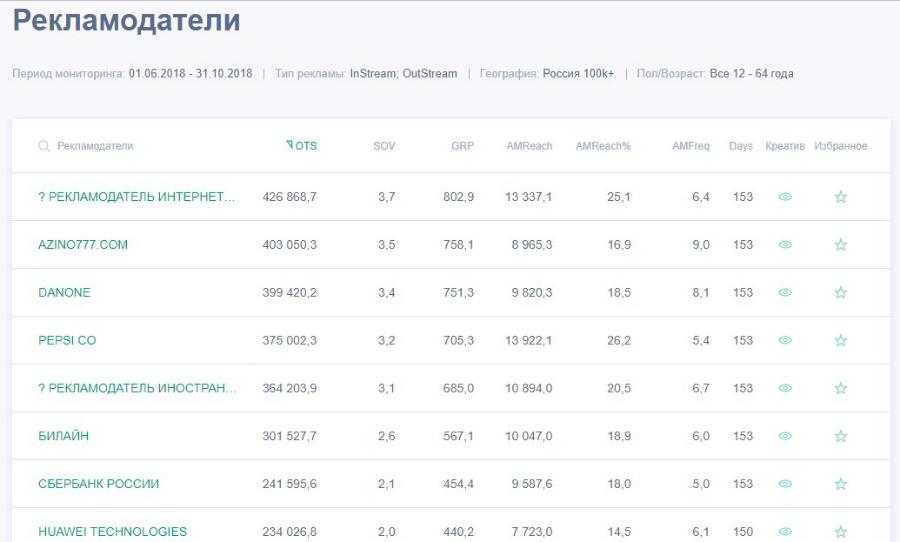This screenshot has width=900, height=542.
Task: Star the РЕКЛАМОДАТЕЛЬ ИНТЕРНЕТ row
Action: tap(840, 197)
